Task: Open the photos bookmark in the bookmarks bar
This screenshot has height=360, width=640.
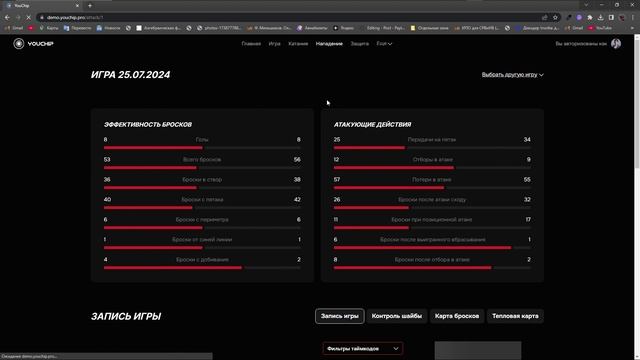Action: (219, 28)
